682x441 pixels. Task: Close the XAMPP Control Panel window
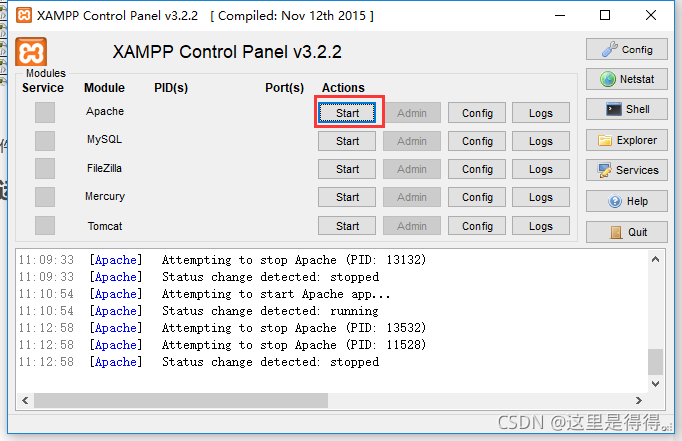point(651,15)
